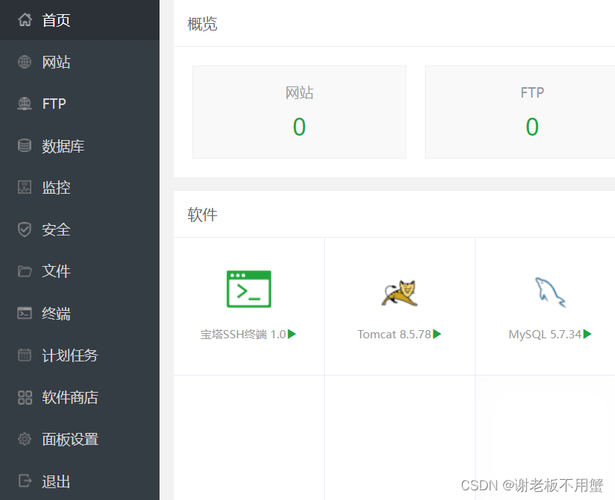Screen dimensions: 615x500
Task: Click the arrow next to Tomcat 8.5.78
Action: 437,334
